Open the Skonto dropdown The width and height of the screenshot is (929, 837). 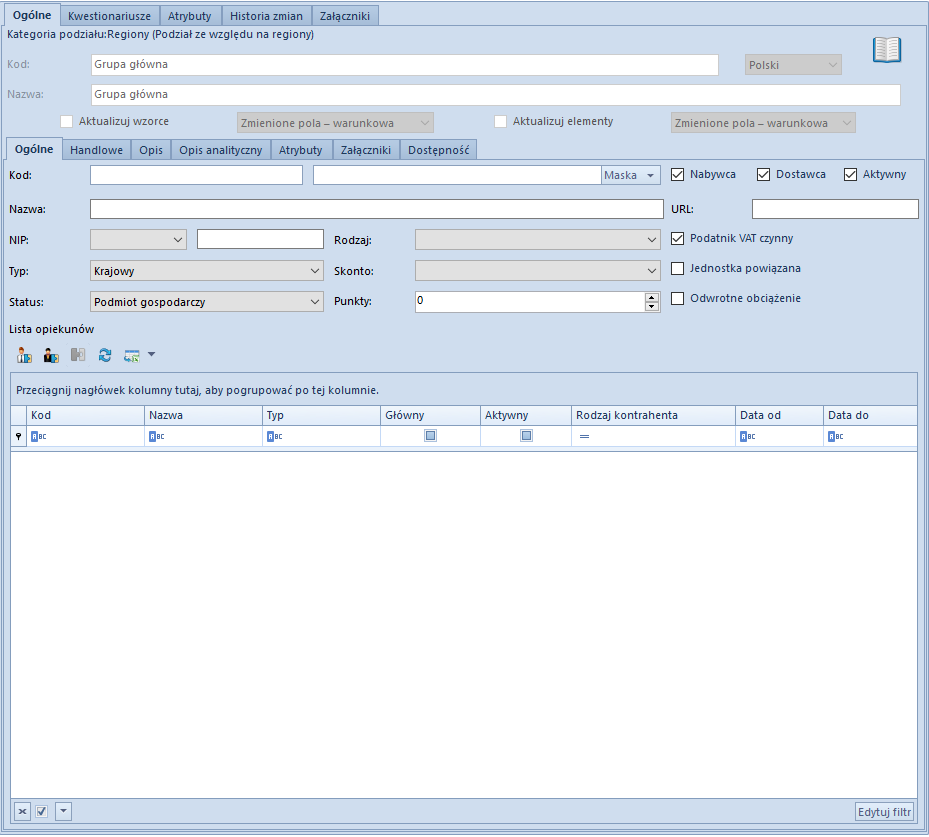(537, 271)
